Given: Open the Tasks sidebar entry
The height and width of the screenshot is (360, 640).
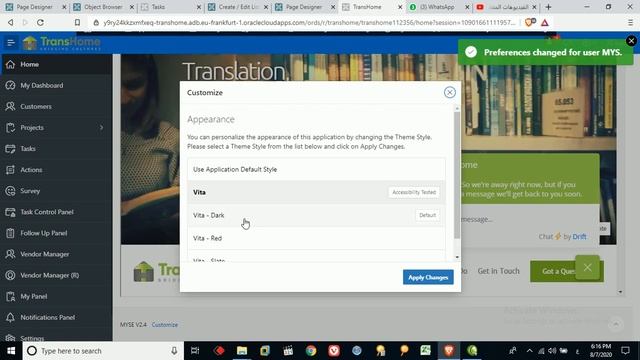Looking at the screenshot, I should pos(56,149).
